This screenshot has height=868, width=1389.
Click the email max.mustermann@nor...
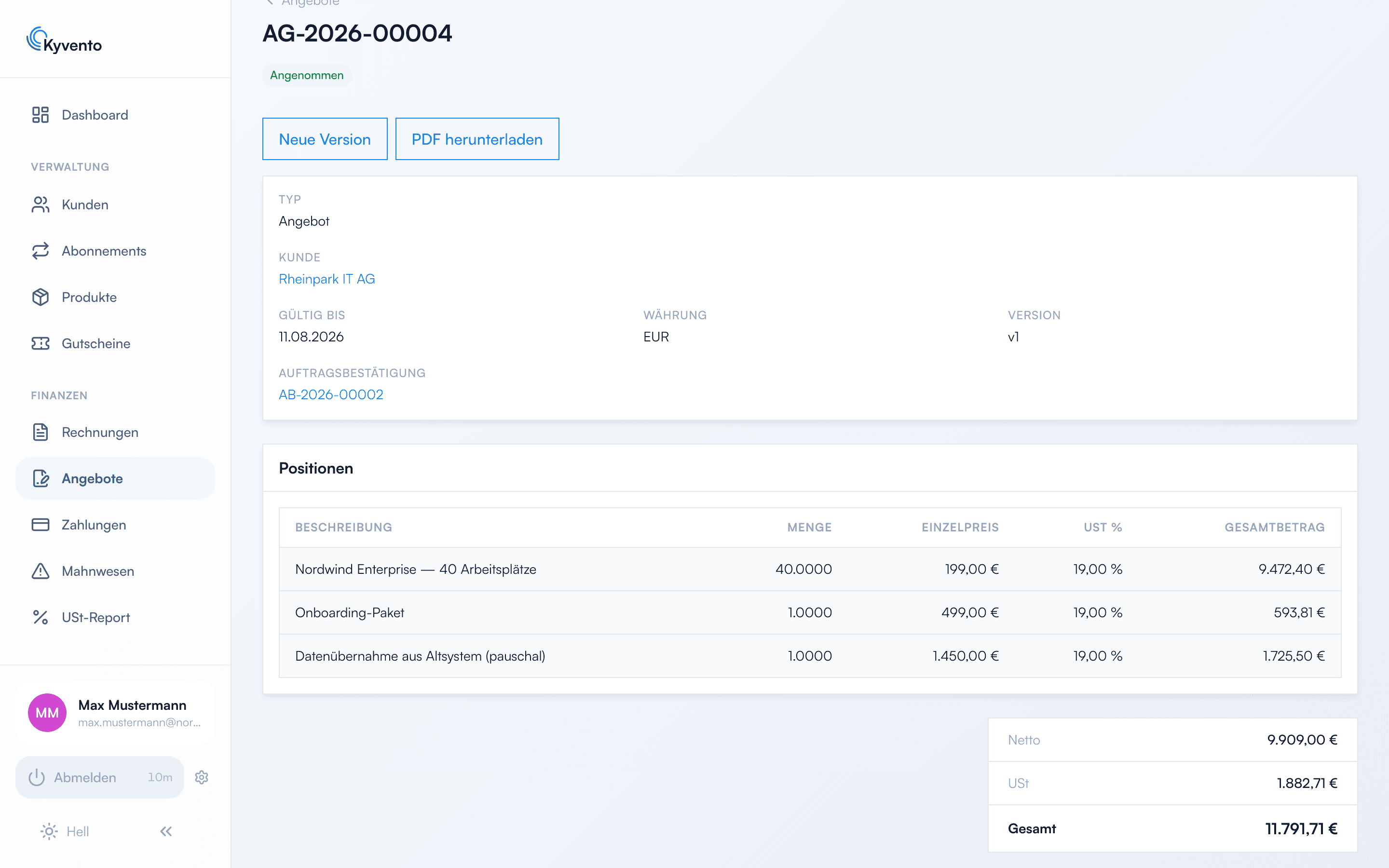(x=139, y=722)
